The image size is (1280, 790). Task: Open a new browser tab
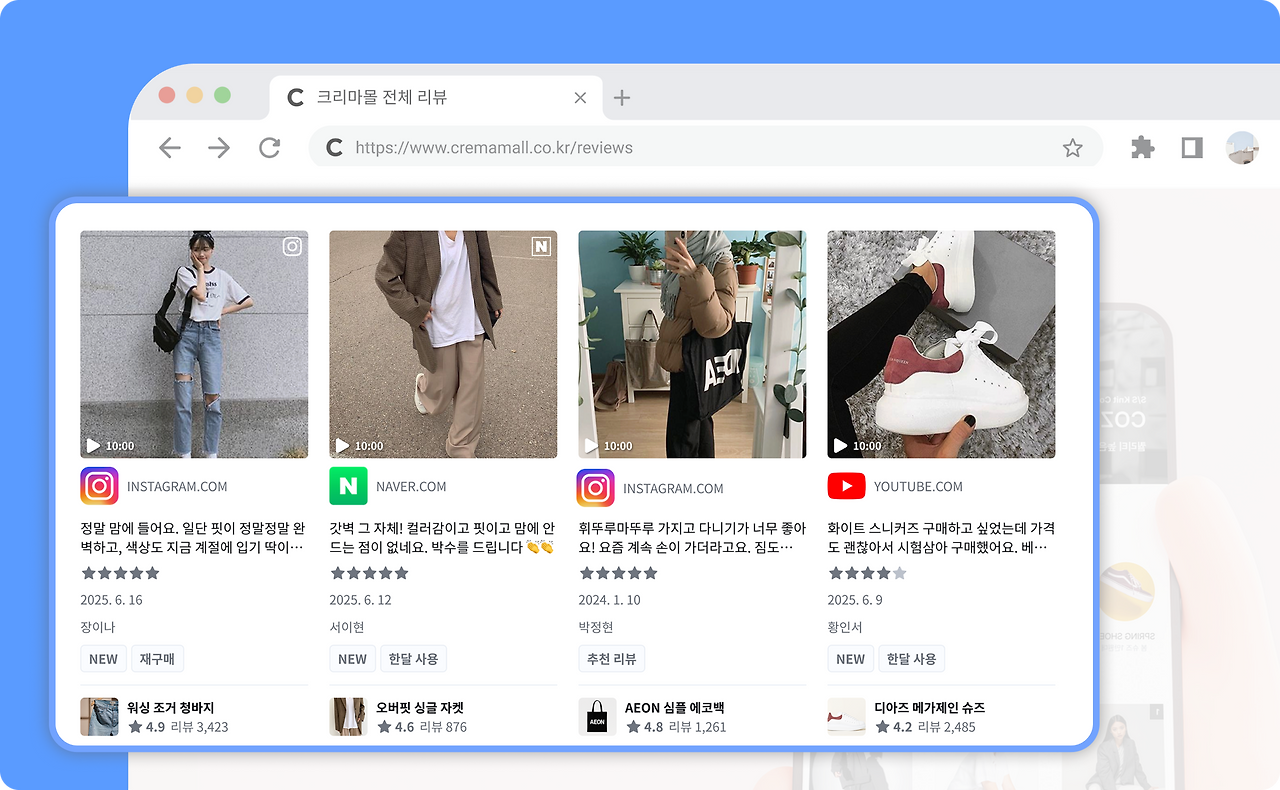[621, 97]
